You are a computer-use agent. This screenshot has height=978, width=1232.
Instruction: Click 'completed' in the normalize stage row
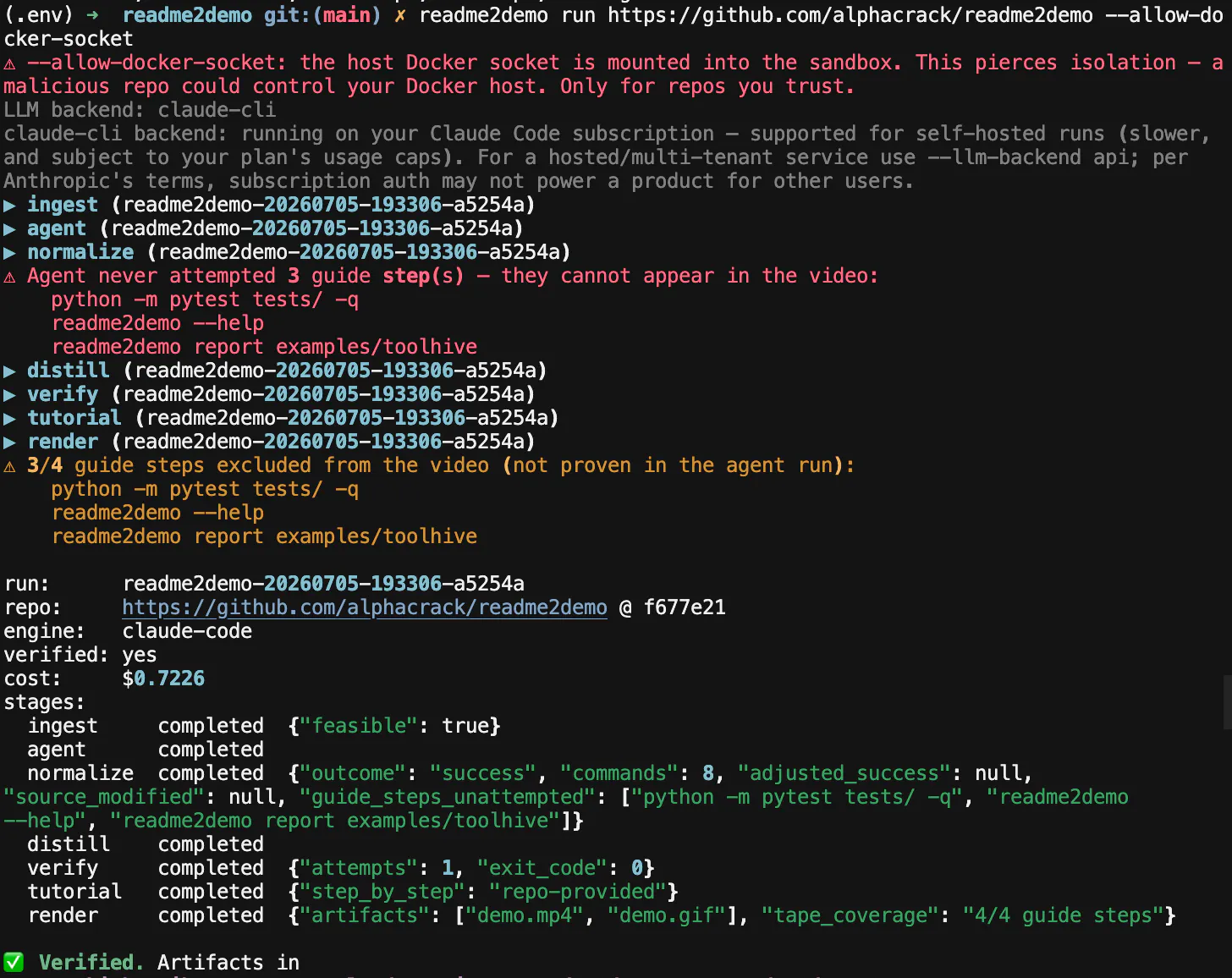(211, 773)
